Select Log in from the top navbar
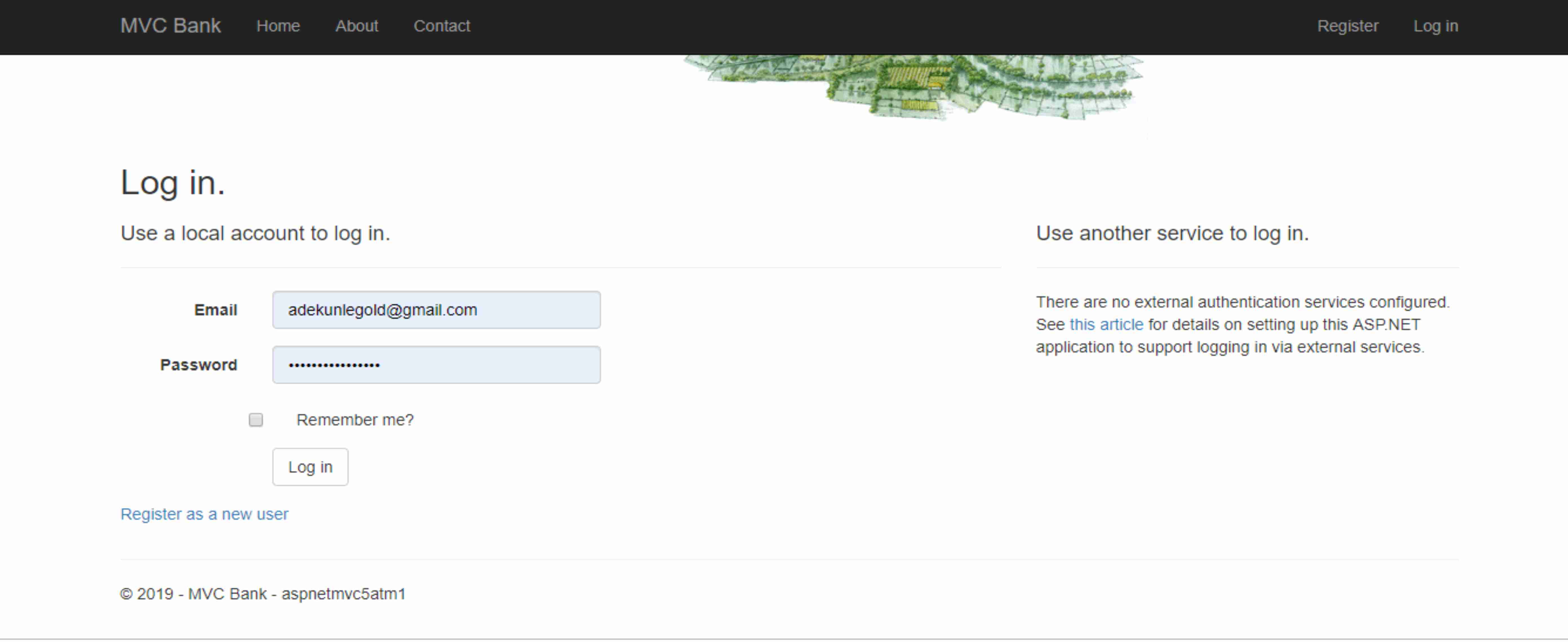This screenshot has width=1568, height=642. [1435, 26]
